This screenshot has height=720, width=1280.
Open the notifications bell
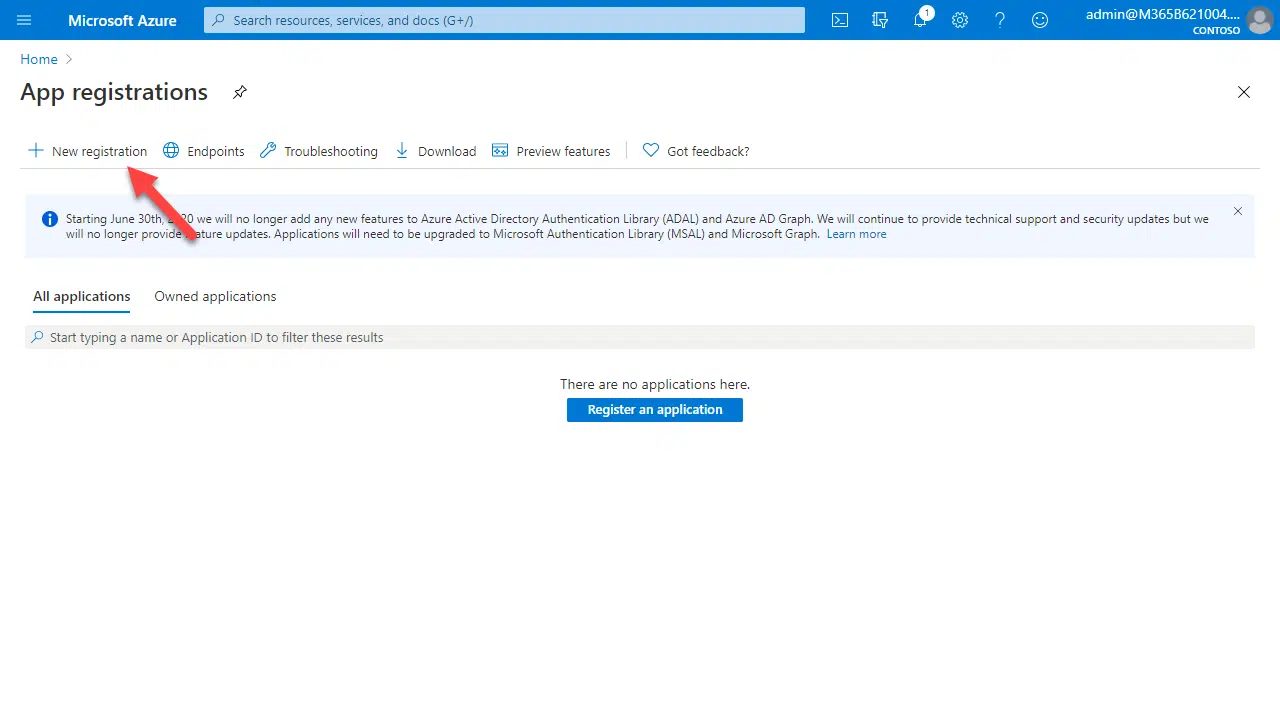[920, 20]
